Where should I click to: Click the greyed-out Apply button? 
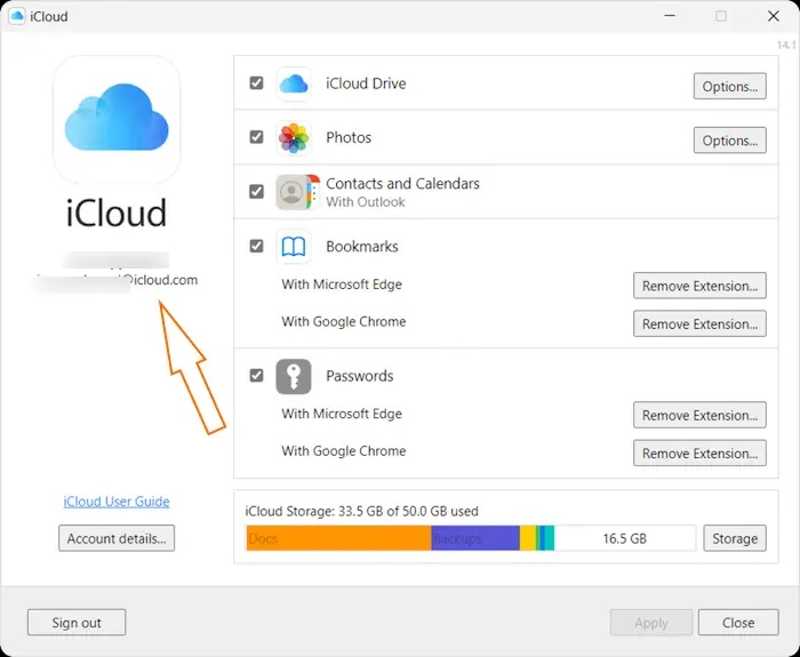coord(651,622)
